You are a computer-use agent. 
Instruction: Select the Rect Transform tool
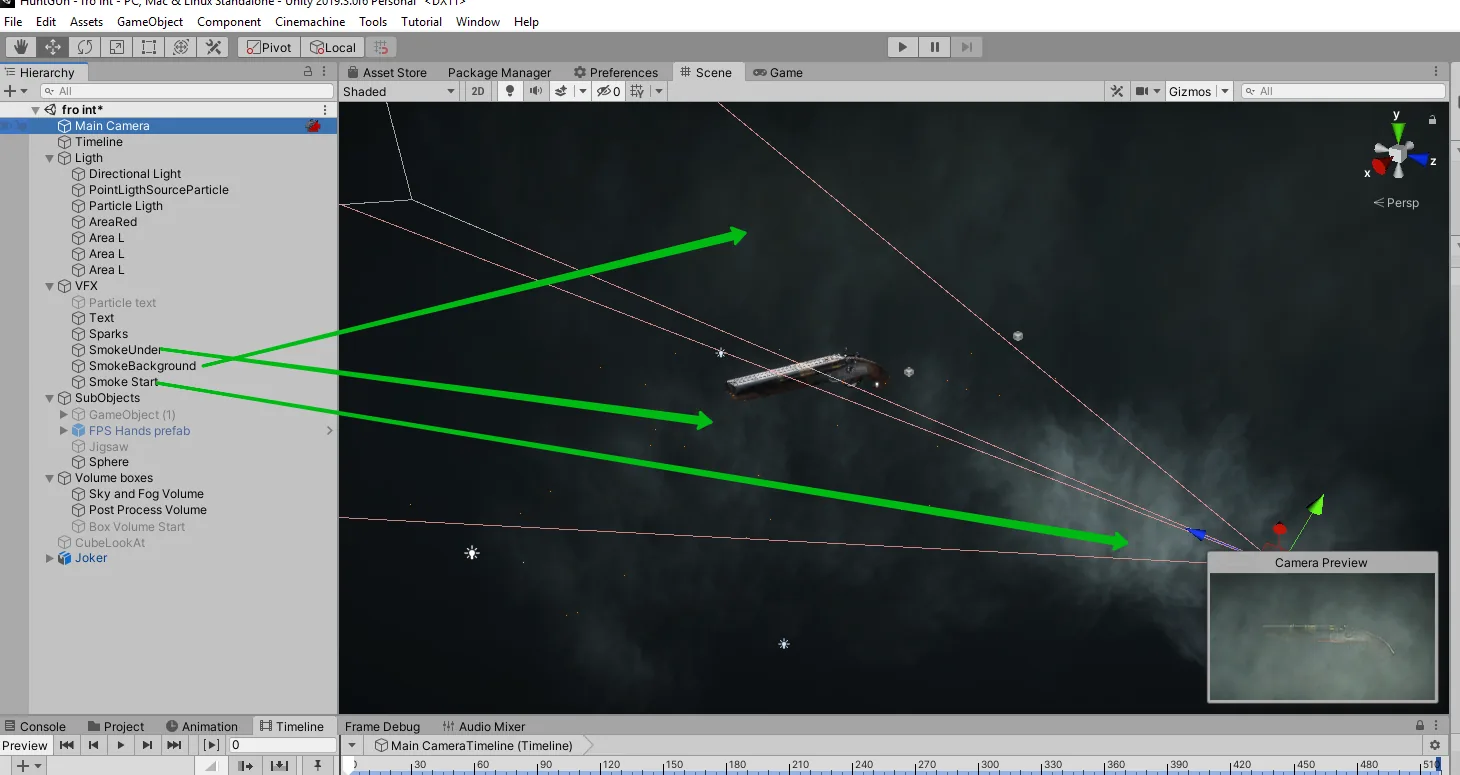click(x=149, y=47)
